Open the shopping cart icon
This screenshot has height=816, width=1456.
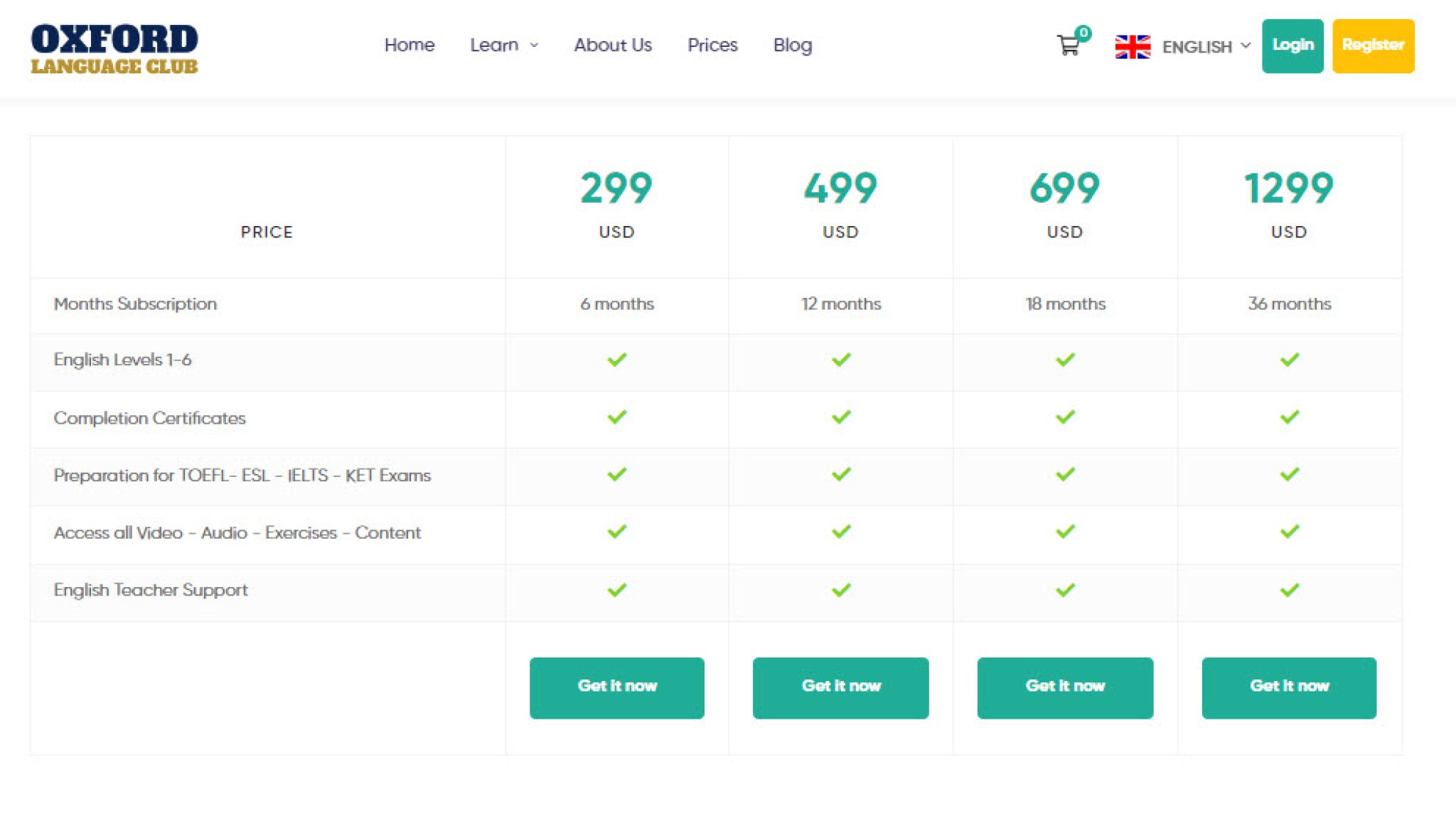[1068, 47]
